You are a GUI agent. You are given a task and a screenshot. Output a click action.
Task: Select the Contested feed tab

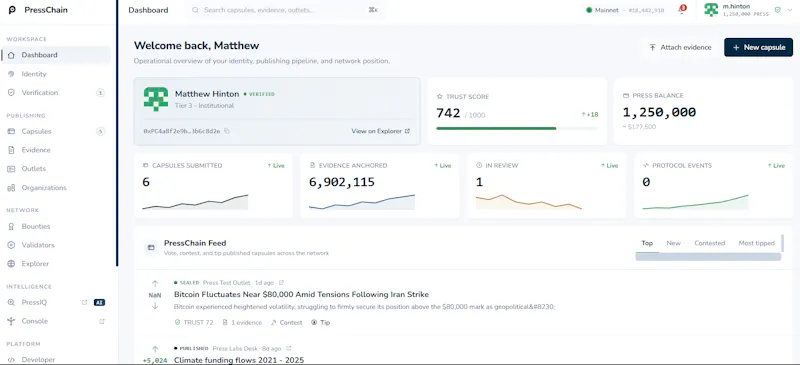[709, 243]
